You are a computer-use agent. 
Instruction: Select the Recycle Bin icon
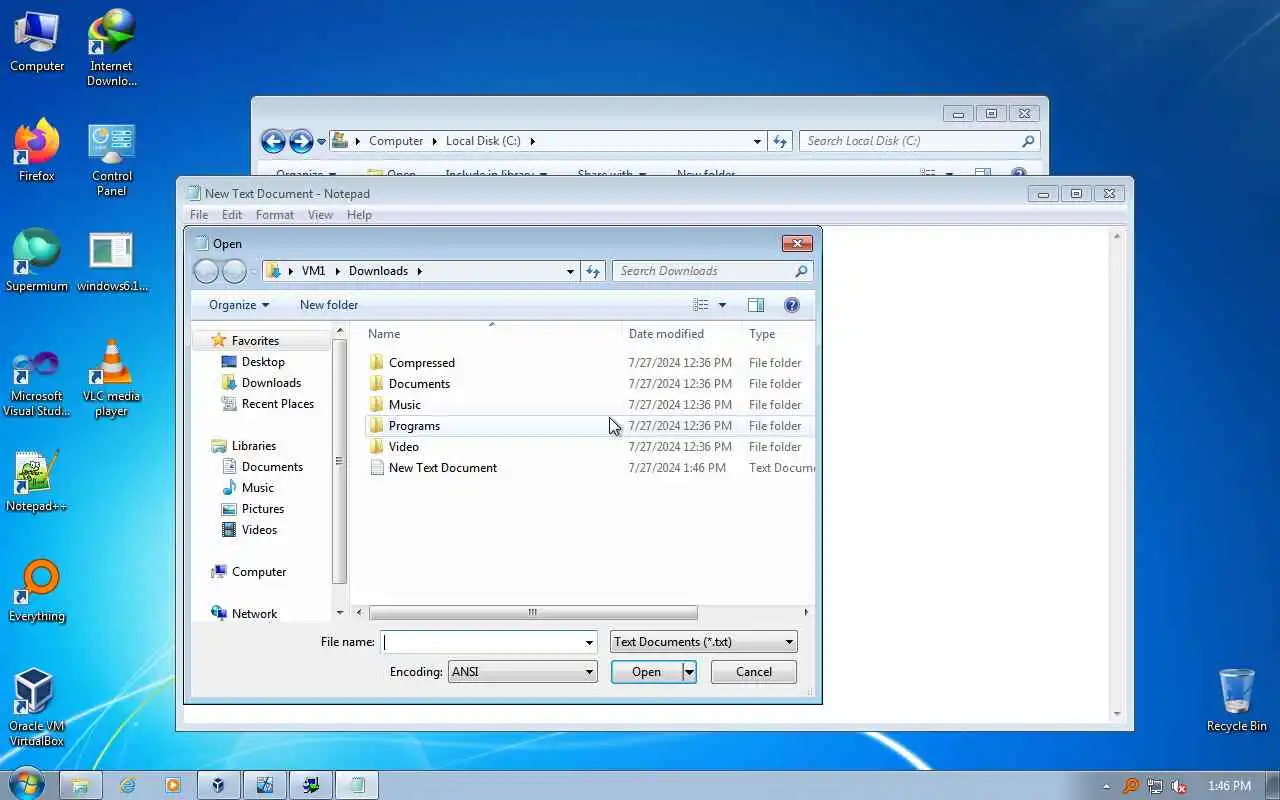point(1236,700)
